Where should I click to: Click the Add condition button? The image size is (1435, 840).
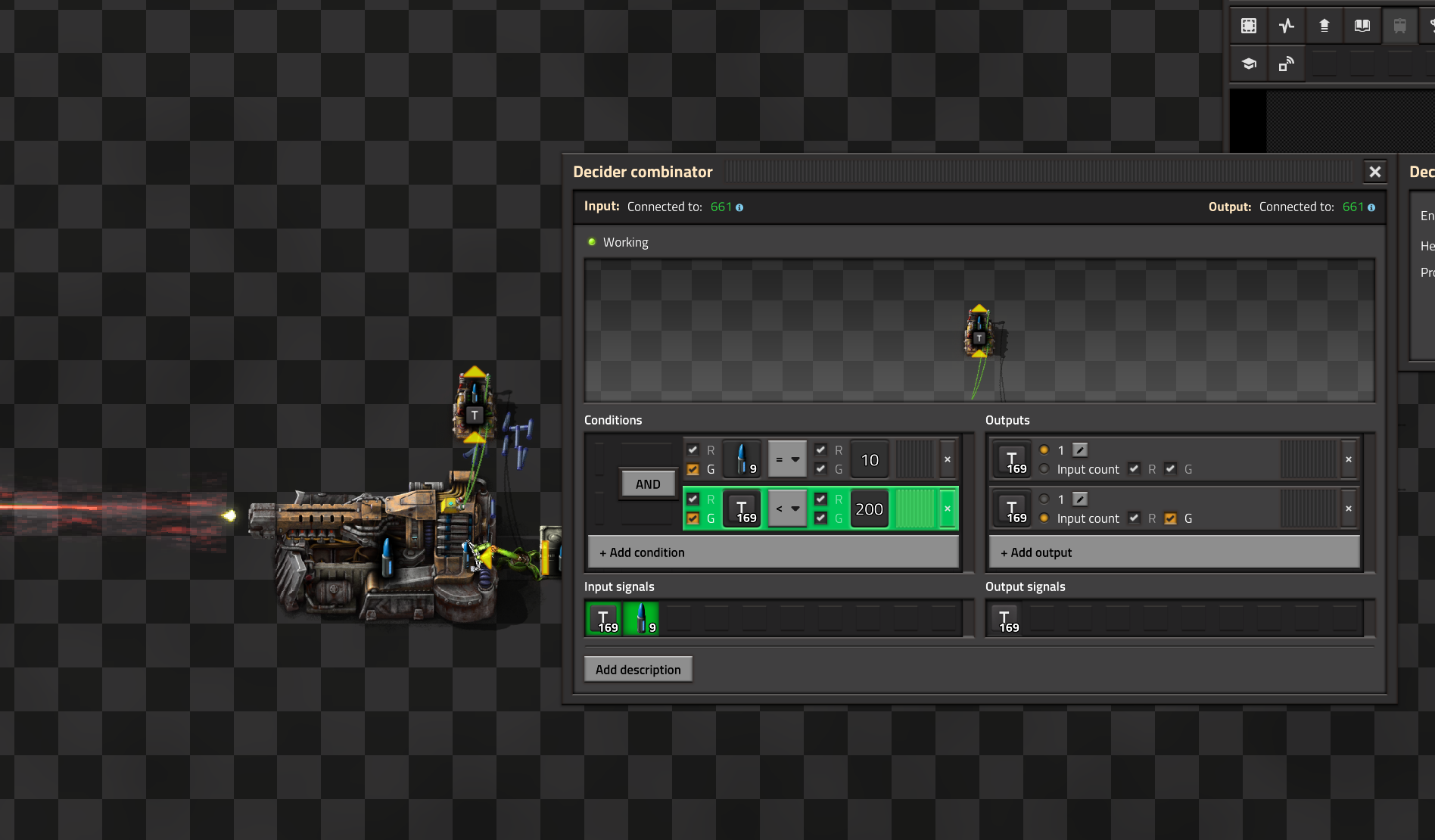[x=773, y=552]
